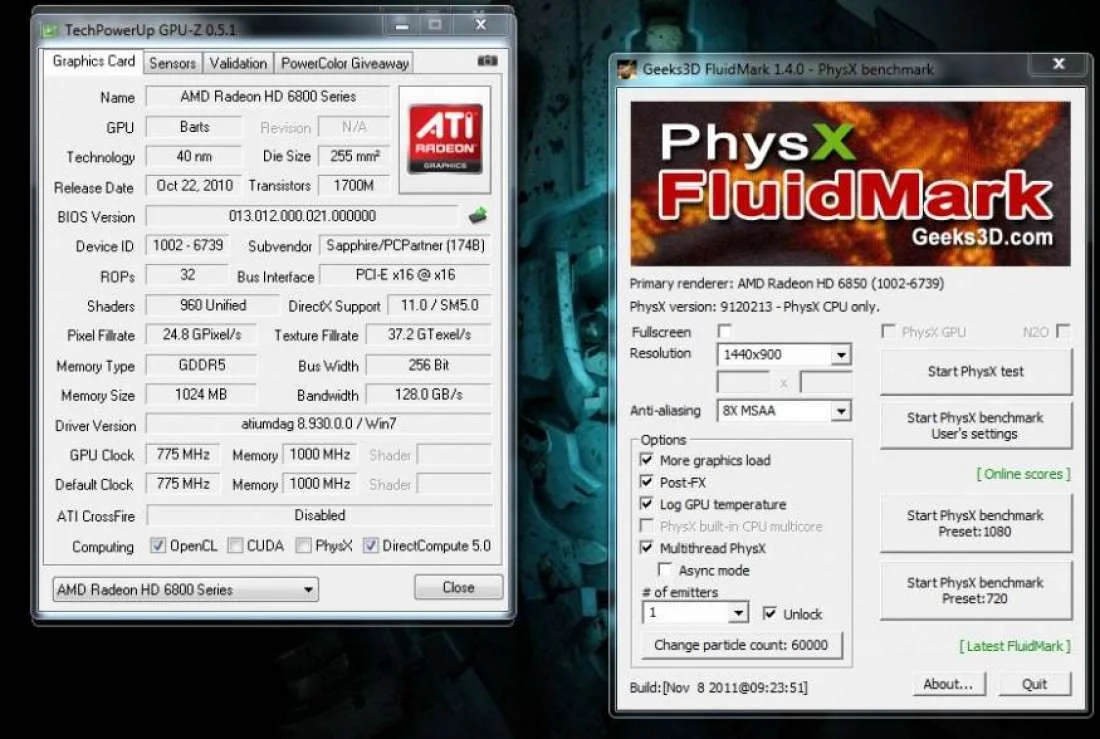Image resolution: width=1100 pixels, height=739 pixels.
Task: Toggle Multithread PhysX option
Action: (646, 547)
